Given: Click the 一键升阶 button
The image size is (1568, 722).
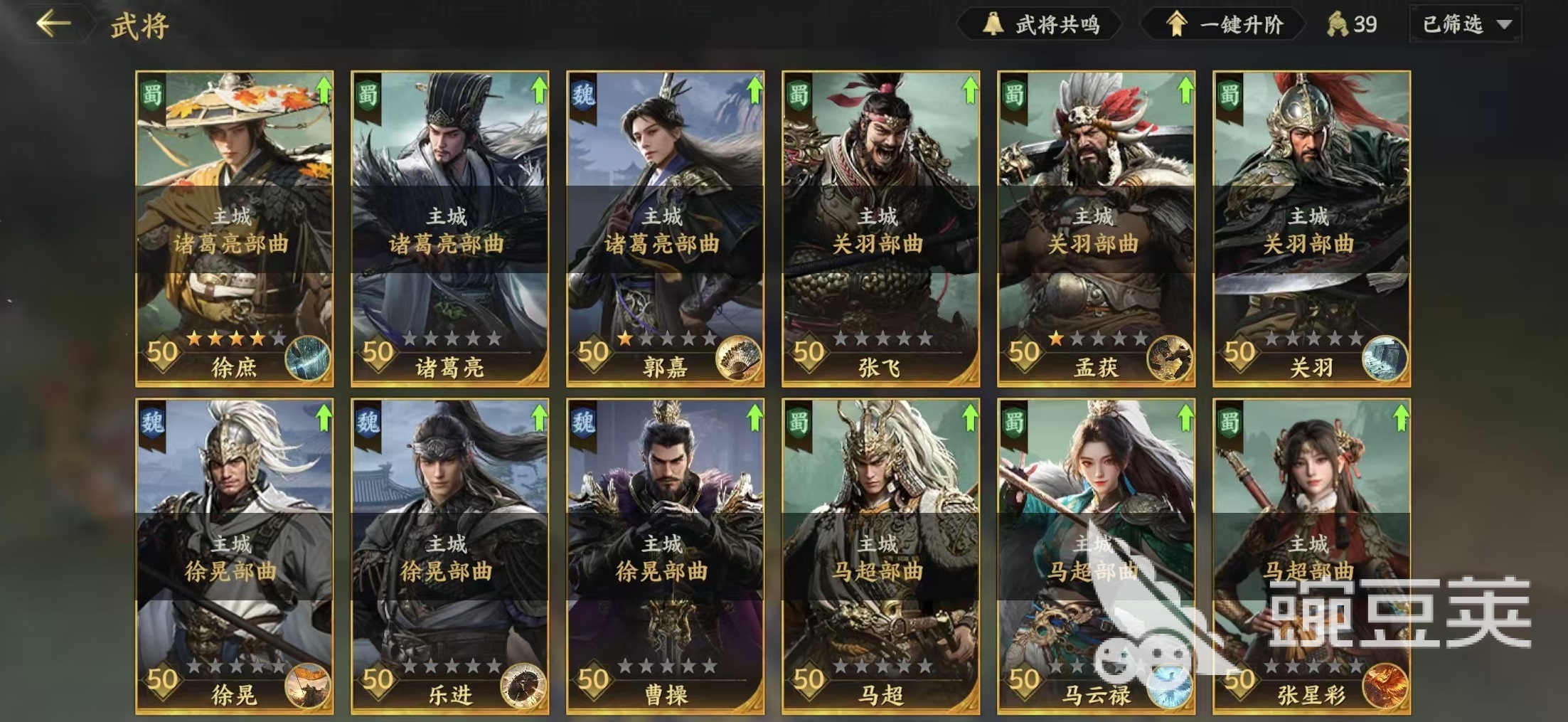Looking at the screenshot, I should pyautogui.click(x=1225, y=25).
